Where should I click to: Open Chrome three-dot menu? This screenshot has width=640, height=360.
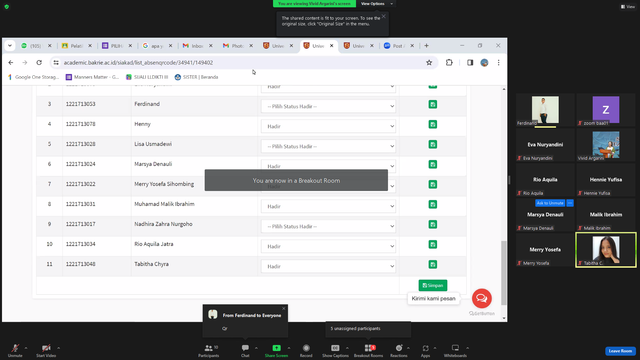click(498, 62)
